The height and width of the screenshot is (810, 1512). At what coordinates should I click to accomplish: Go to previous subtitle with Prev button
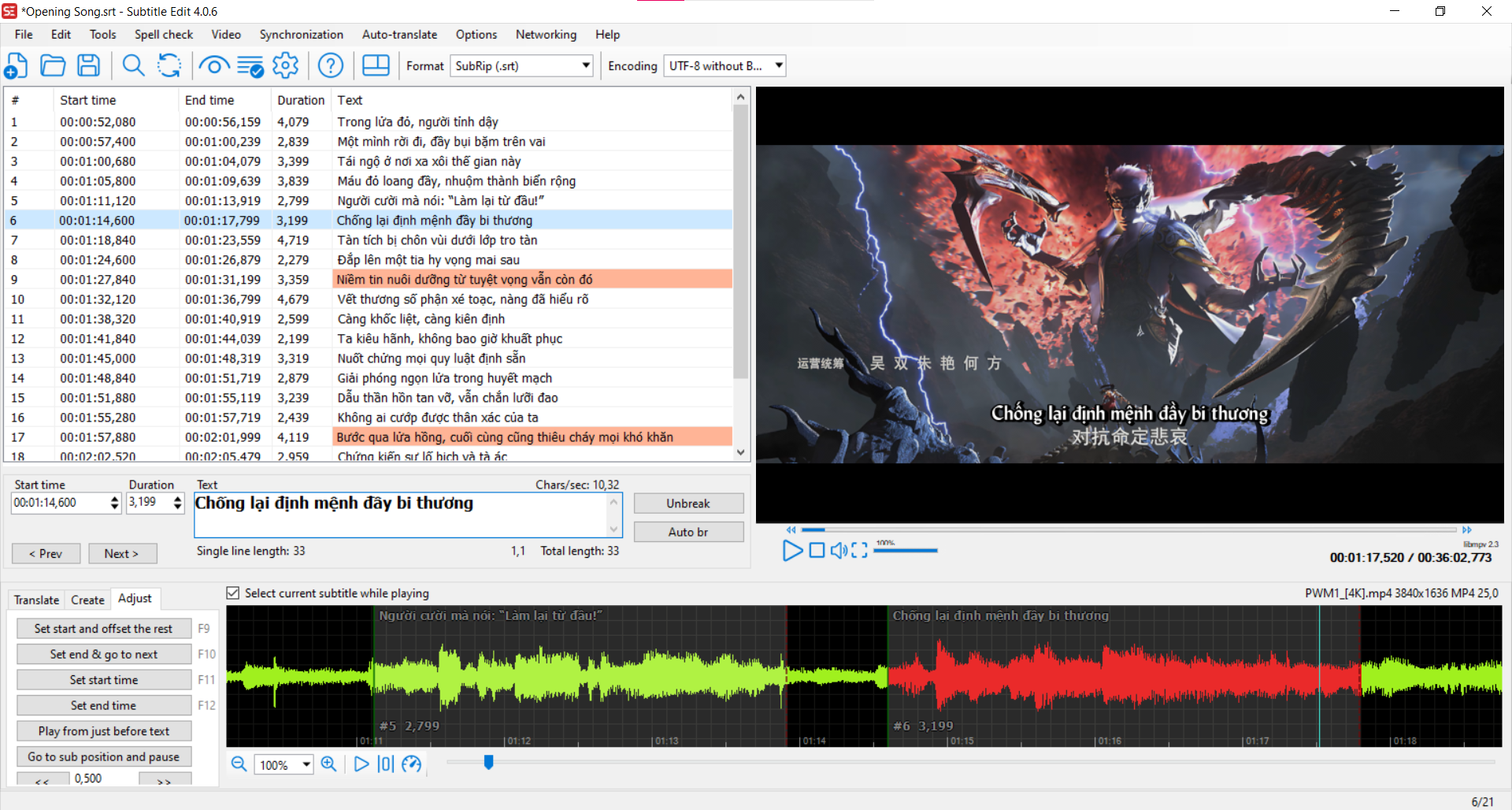[x=46, y=553]
